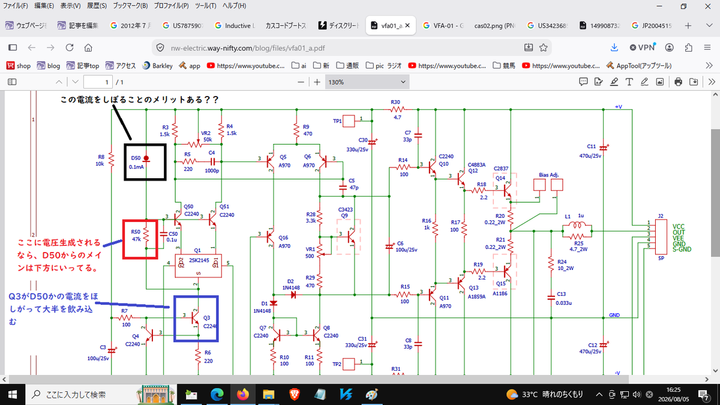Switch to the Inductive tab
Viewport: 720px width, 405px height.
point(235,26)
